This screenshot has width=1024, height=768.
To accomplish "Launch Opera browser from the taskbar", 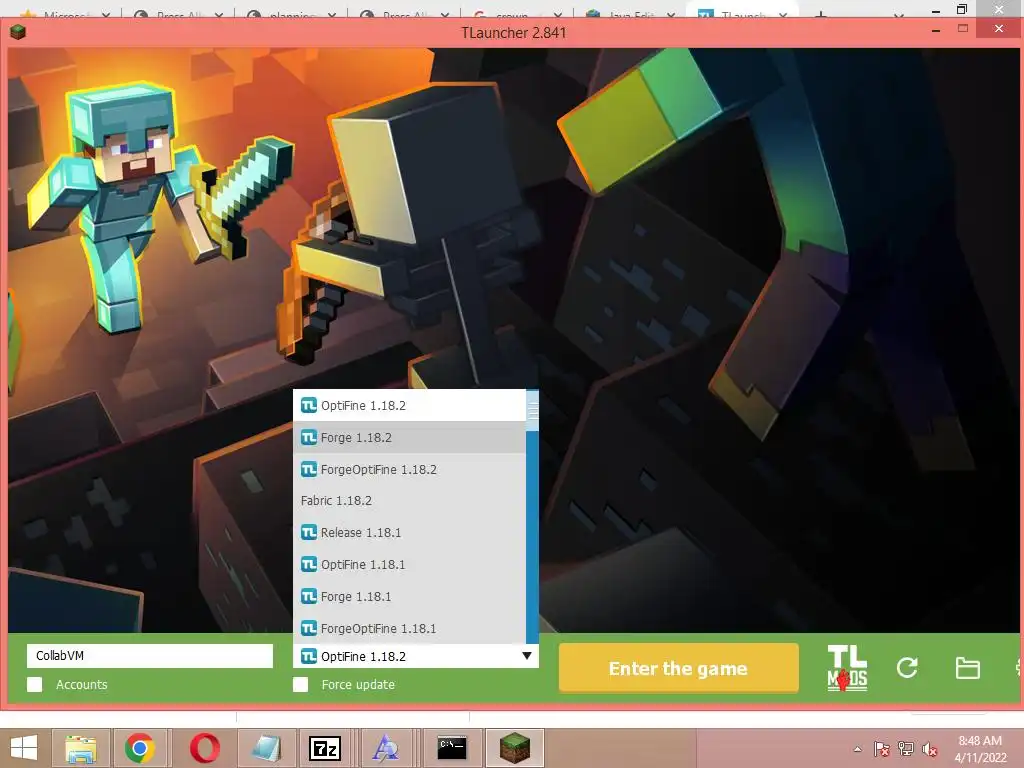I will [x=204, y=748].
